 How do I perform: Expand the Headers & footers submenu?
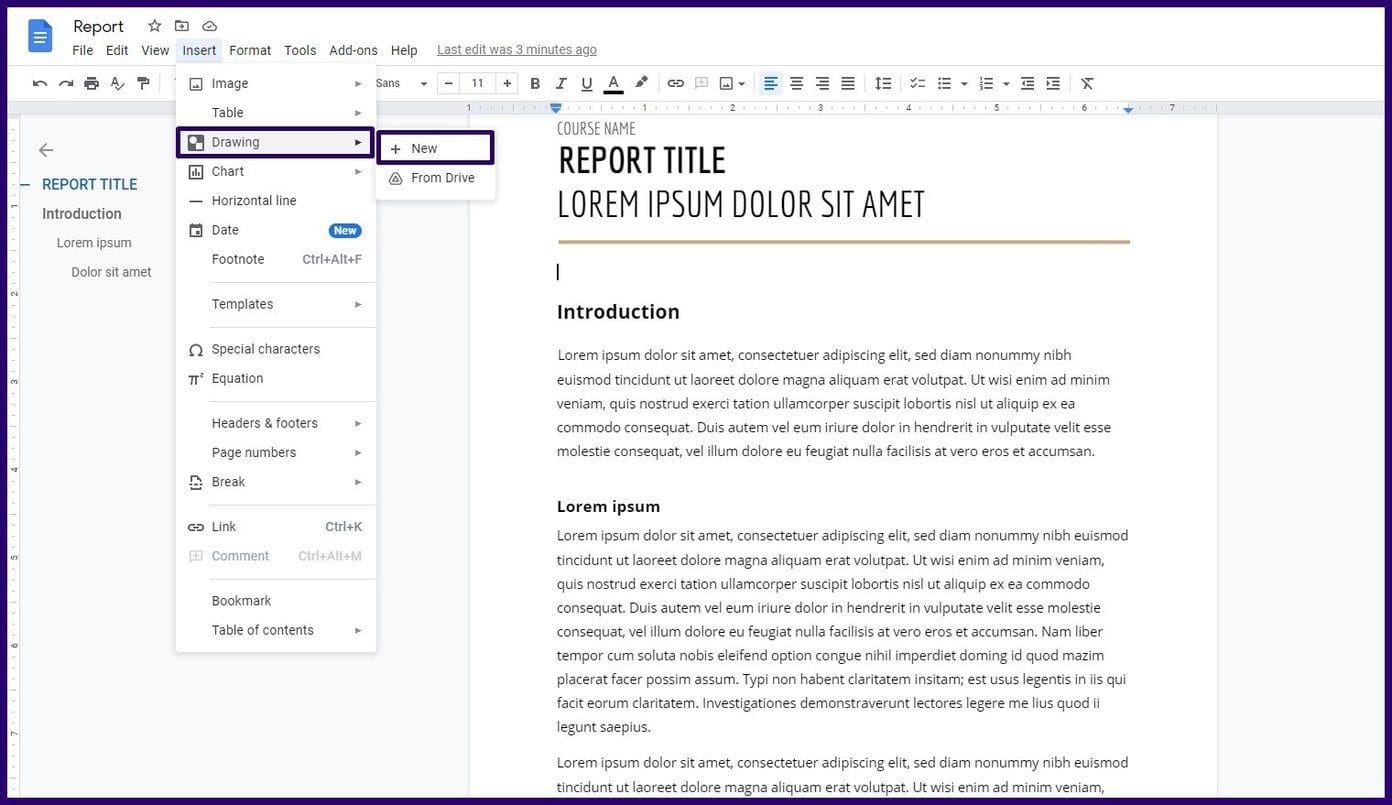[x=275, y=423]
